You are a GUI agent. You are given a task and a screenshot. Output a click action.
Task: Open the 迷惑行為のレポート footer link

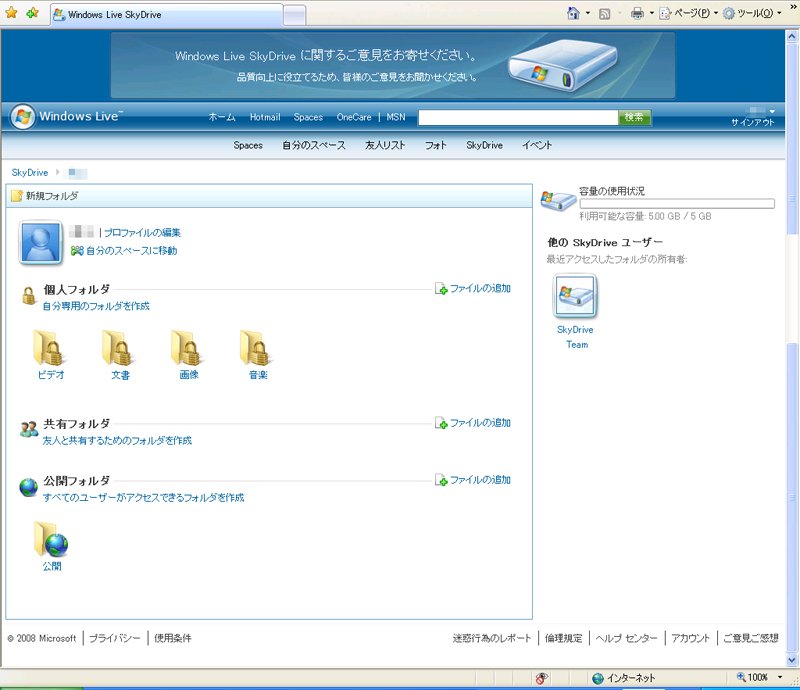pyautogui.click(x=492, y=638)
